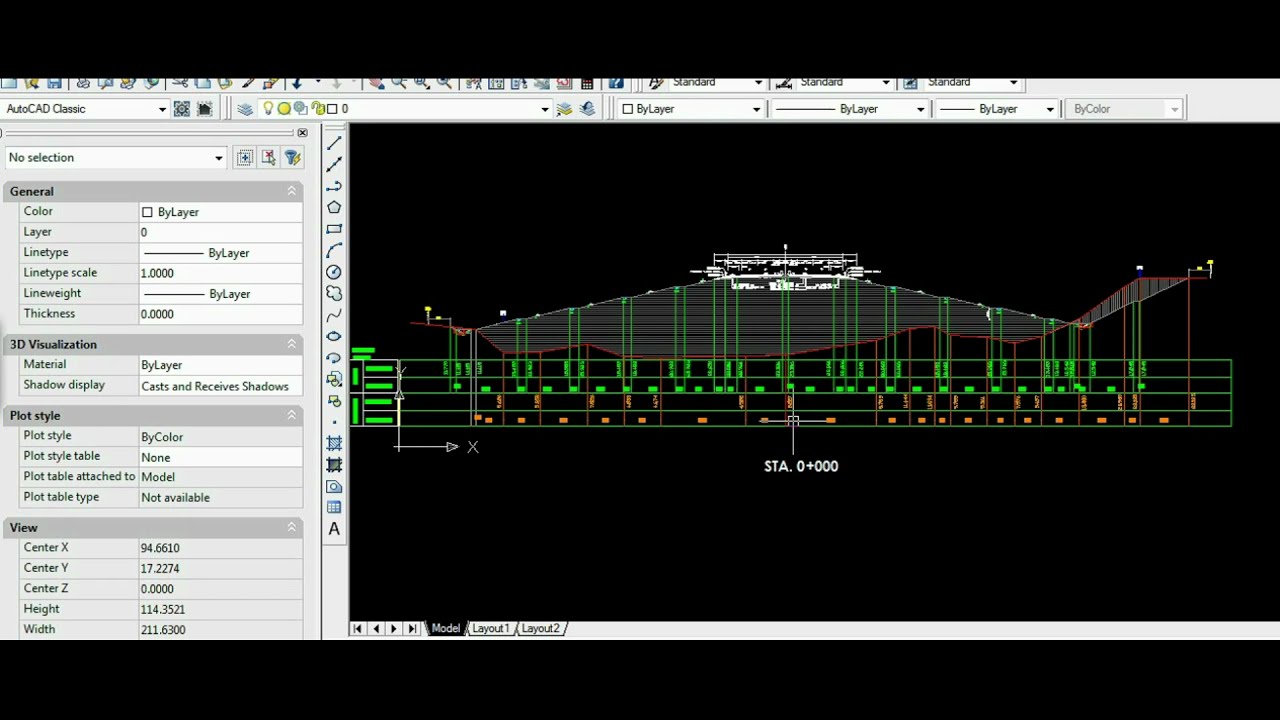Open the Color Control ByLayer dropdown
The image size is (1280, 720).
pyautogui.click(x=756, y=109)
